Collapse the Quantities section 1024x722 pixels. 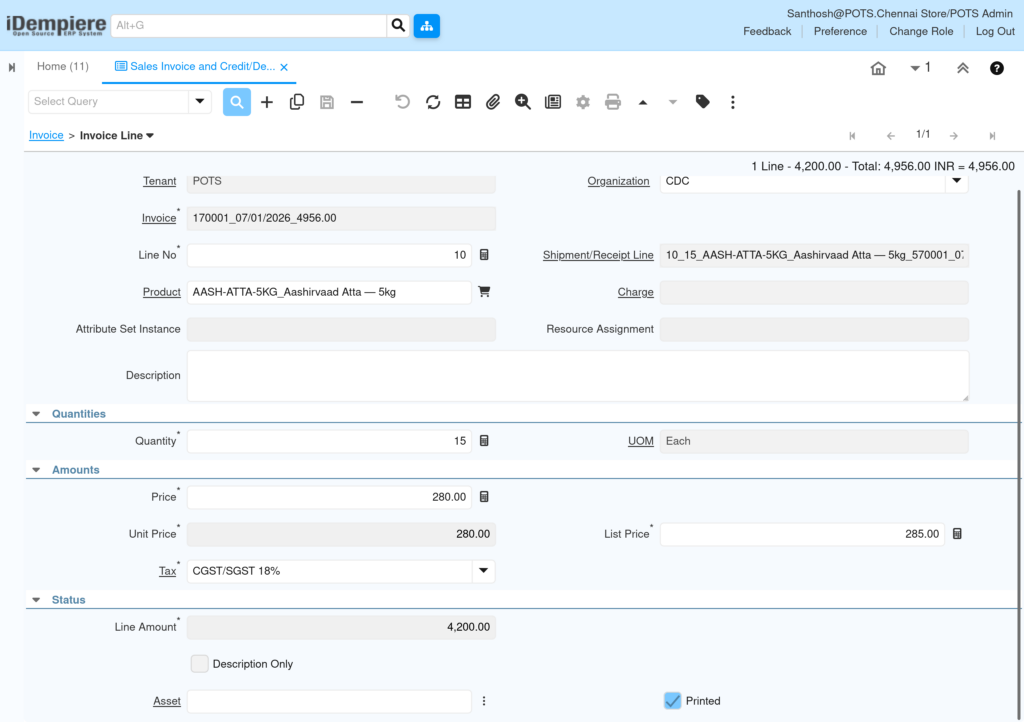click(x=36, y=414)
